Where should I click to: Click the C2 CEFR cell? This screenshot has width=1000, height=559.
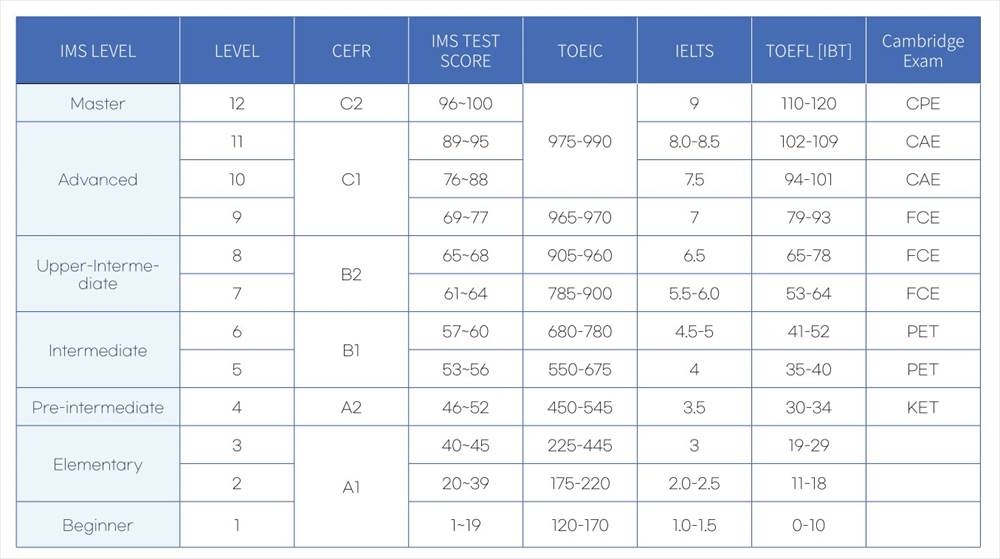351,103
